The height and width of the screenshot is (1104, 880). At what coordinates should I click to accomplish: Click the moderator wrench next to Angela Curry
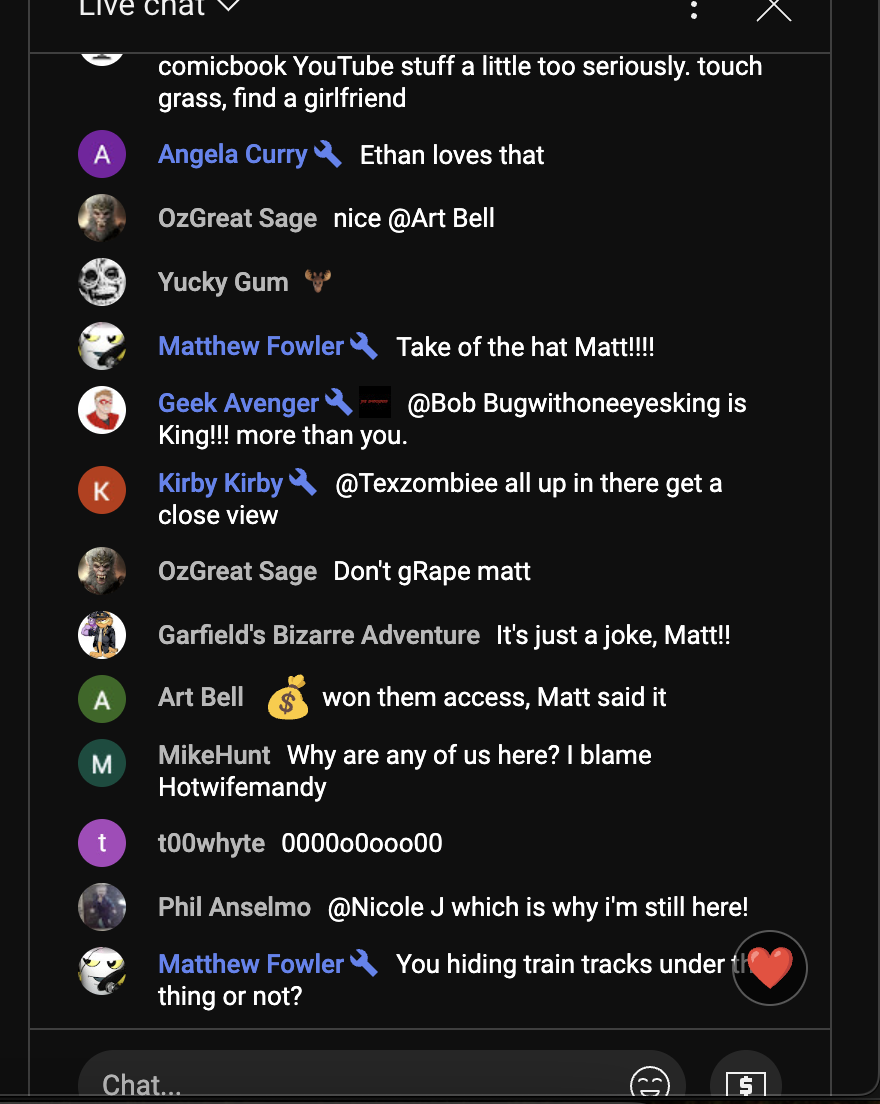click(x=327, y=154)
